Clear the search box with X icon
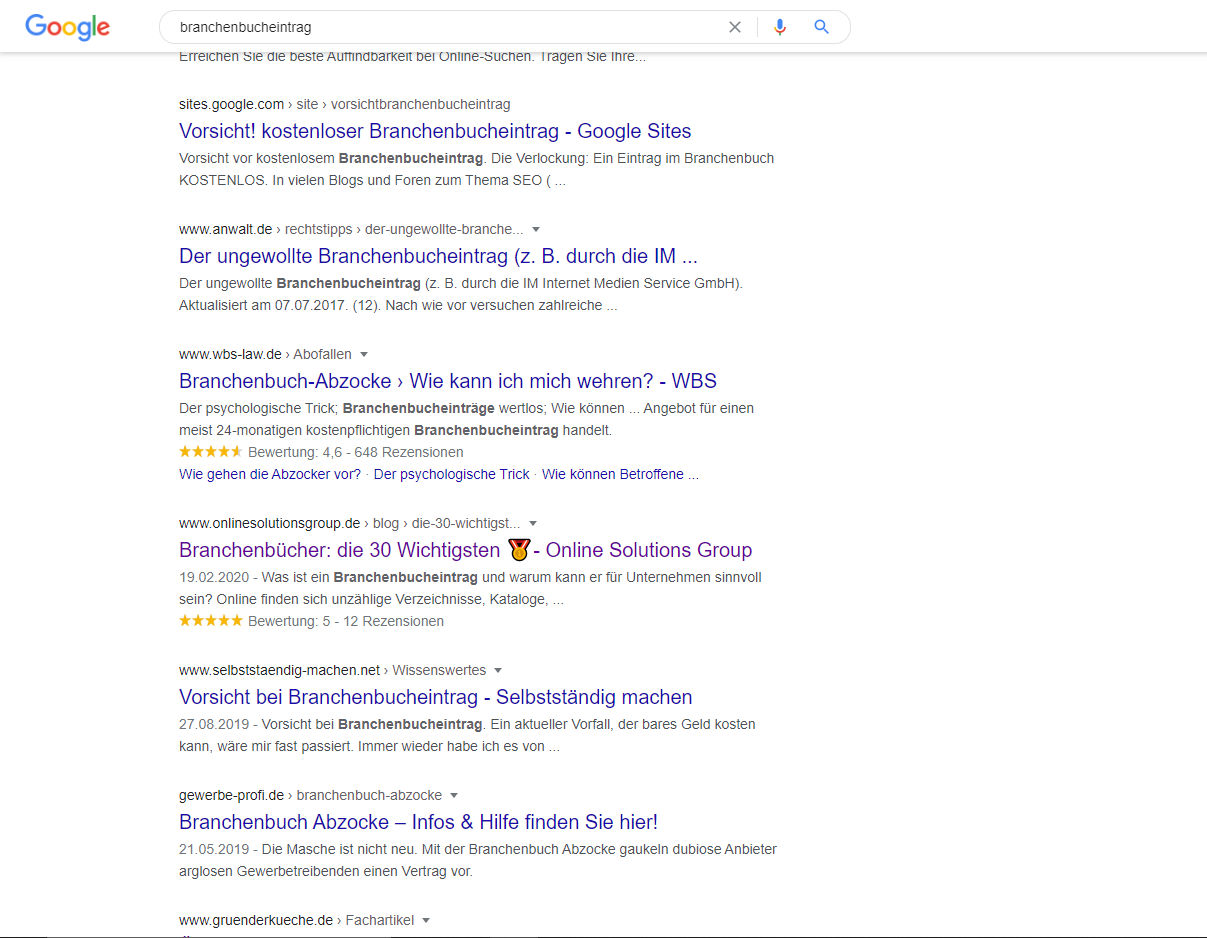The image size is (1207, 938). pyautogui.click(x=735, y=27)
